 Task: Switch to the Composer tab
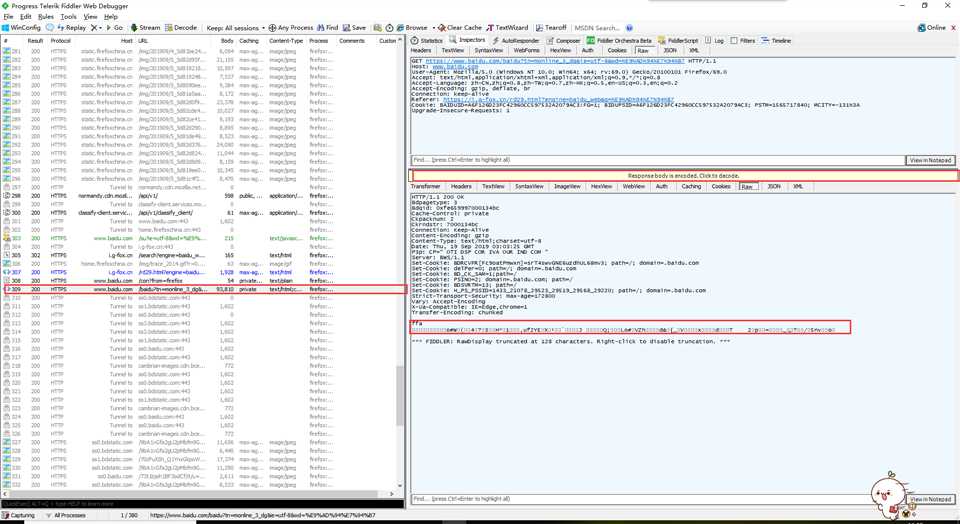[563, 40]
